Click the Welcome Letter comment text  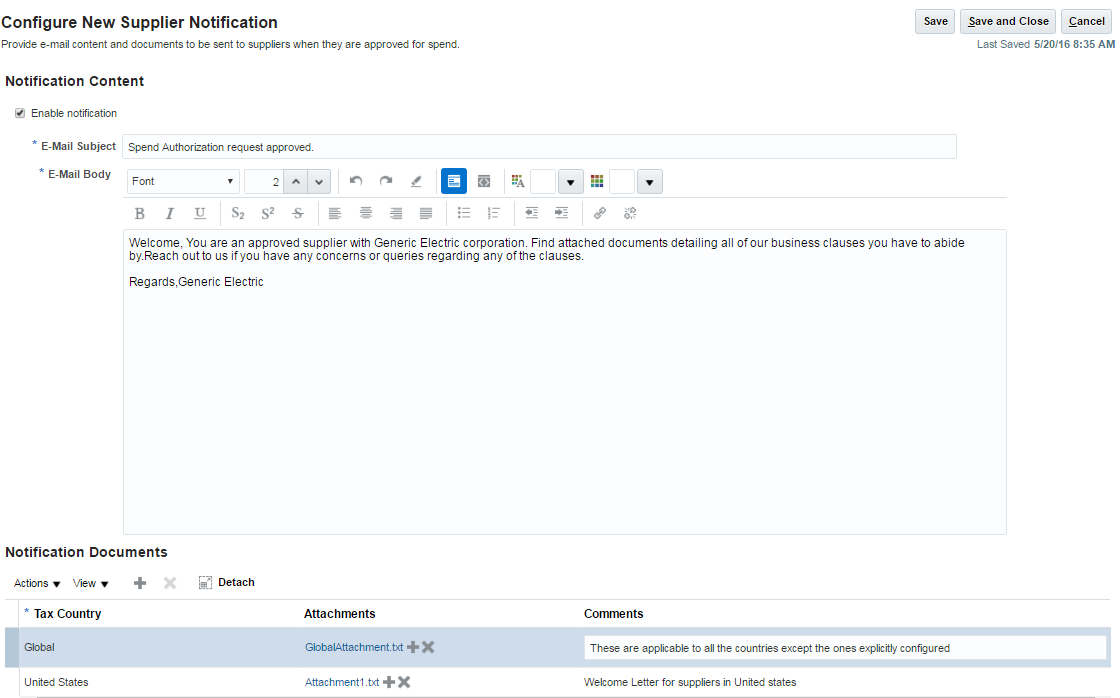690,682
